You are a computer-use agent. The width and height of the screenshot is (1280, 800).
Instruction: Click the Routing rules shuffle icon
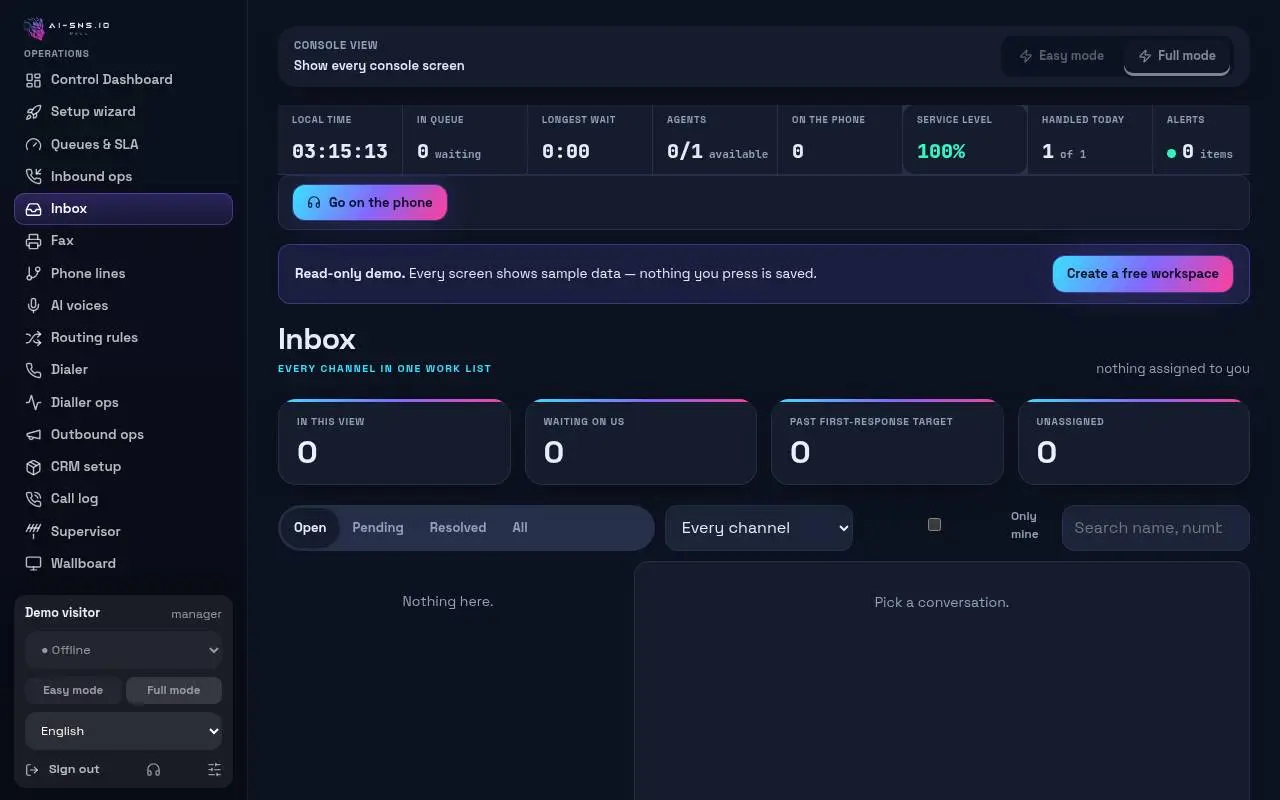(x=33, y=338)
